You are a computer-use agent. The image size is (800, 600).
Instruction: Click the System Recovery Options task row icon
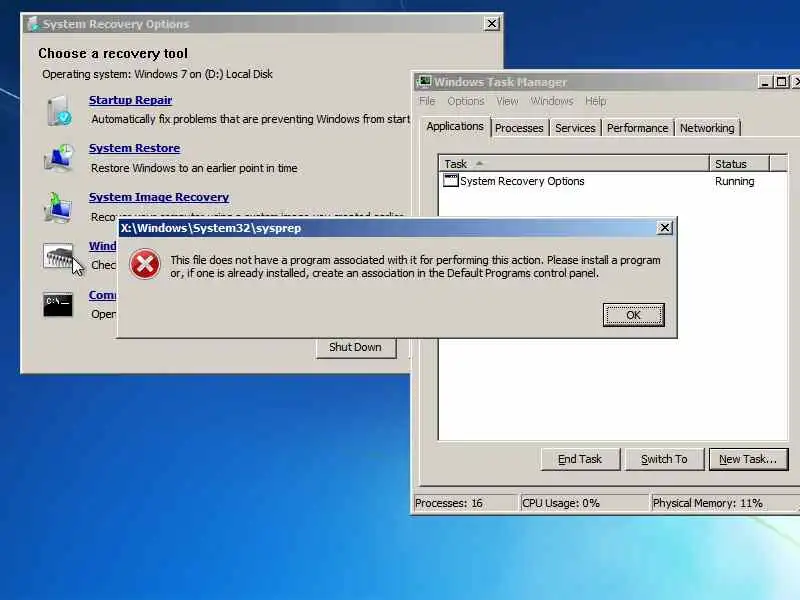451,181
